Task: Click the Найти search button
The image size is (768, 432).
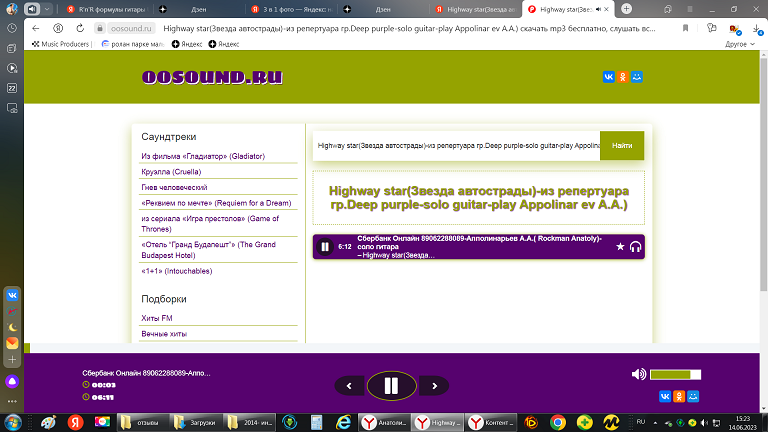Action: (622, 145)
